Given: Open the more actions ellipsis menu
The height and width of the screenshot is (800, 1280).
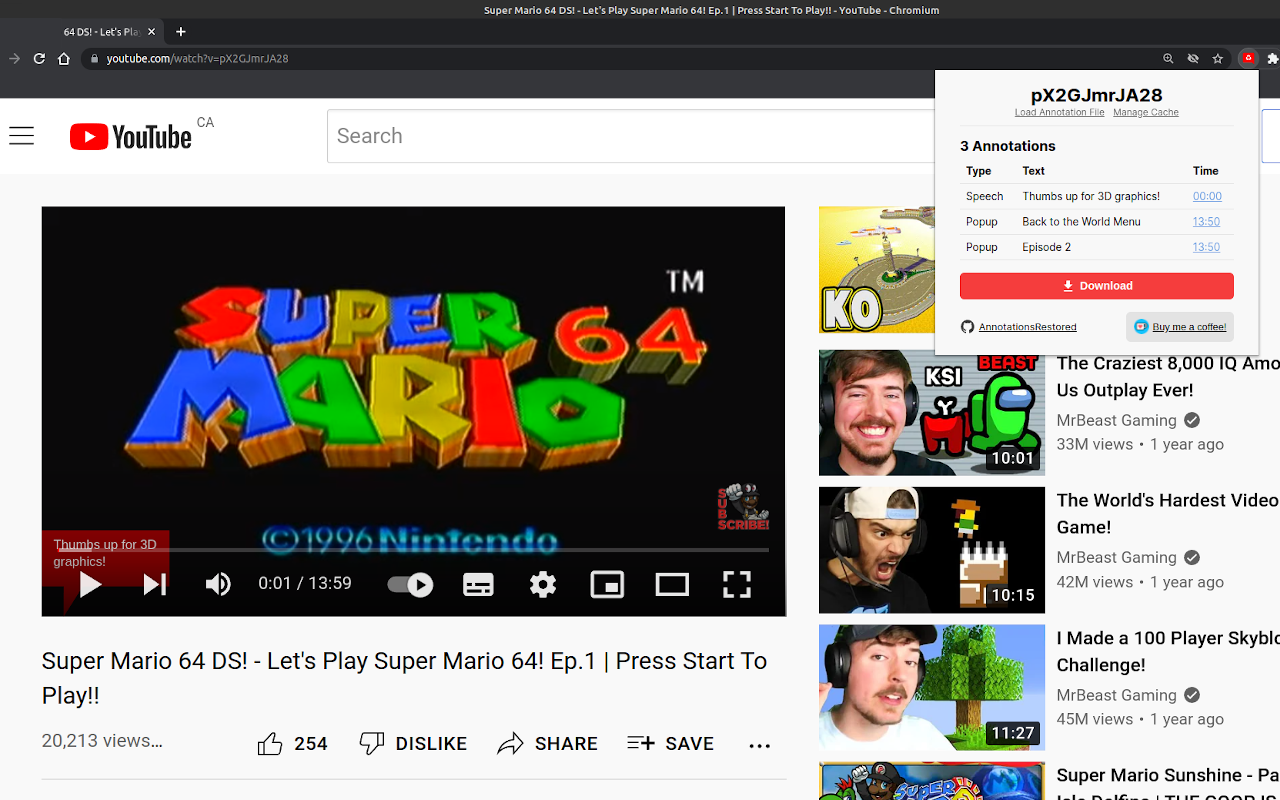Looking at the screenshot, I should tap(760, 744).
